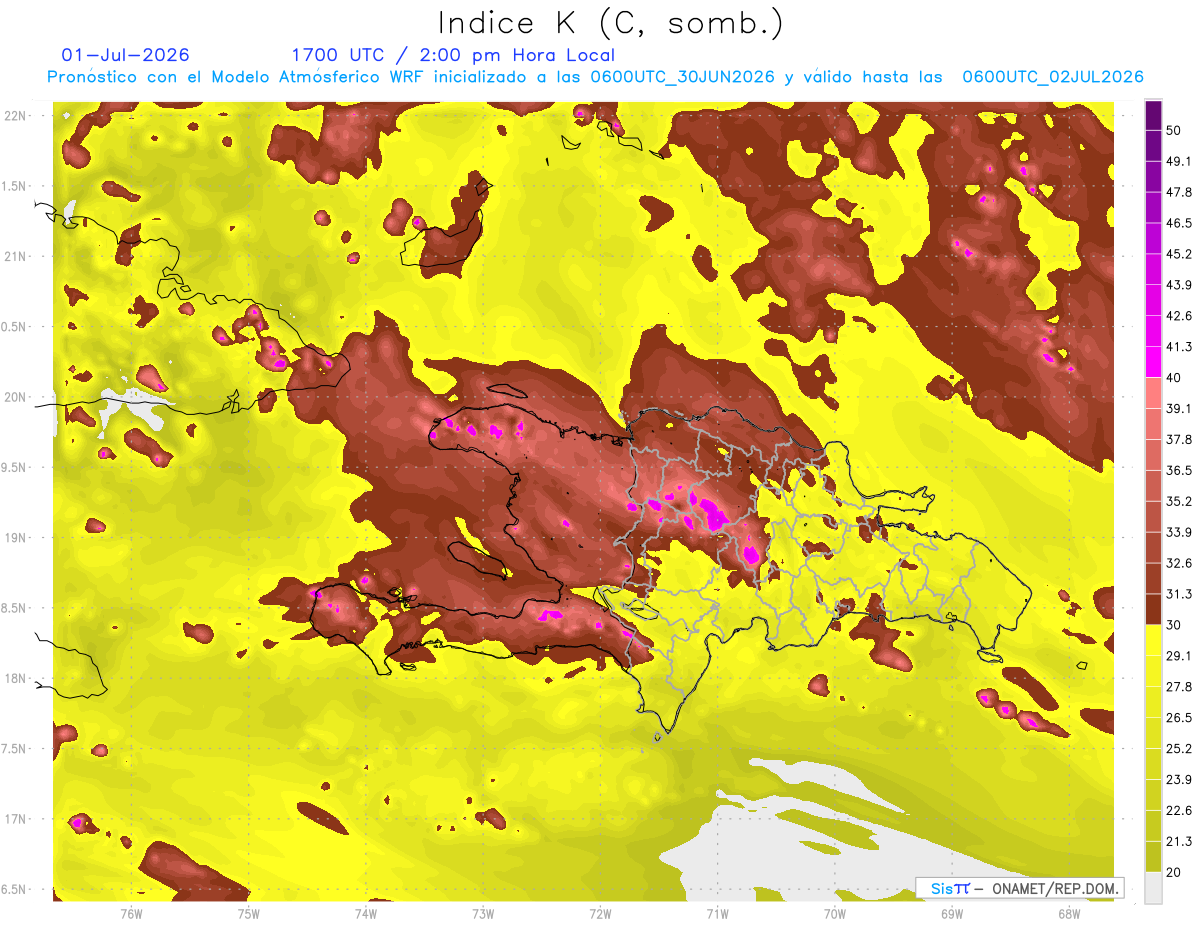Click the "18N" latitude label
Viewport: 1200px width, 927px height.
pyautogui.click(x=15, y=679)
